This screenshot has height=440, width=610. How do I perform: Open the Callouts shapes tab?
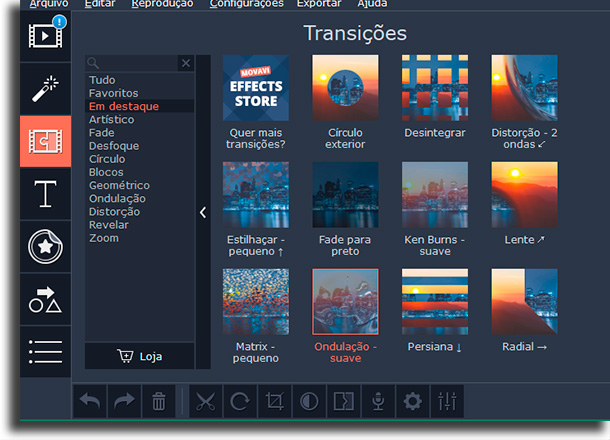point(46,300)
